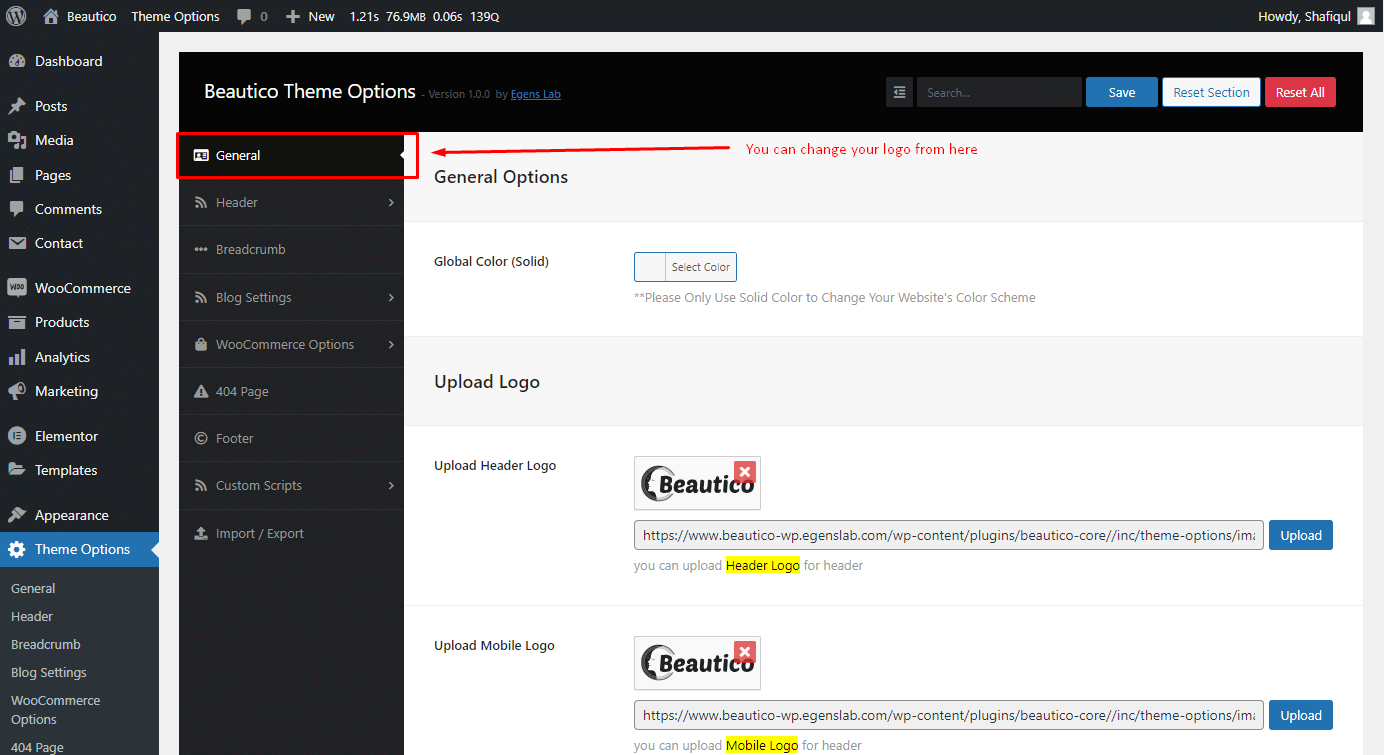This screenshot has width=1384, height=755.
Task: Focus the theme options Search field
Action: click(x=999, y=92)
